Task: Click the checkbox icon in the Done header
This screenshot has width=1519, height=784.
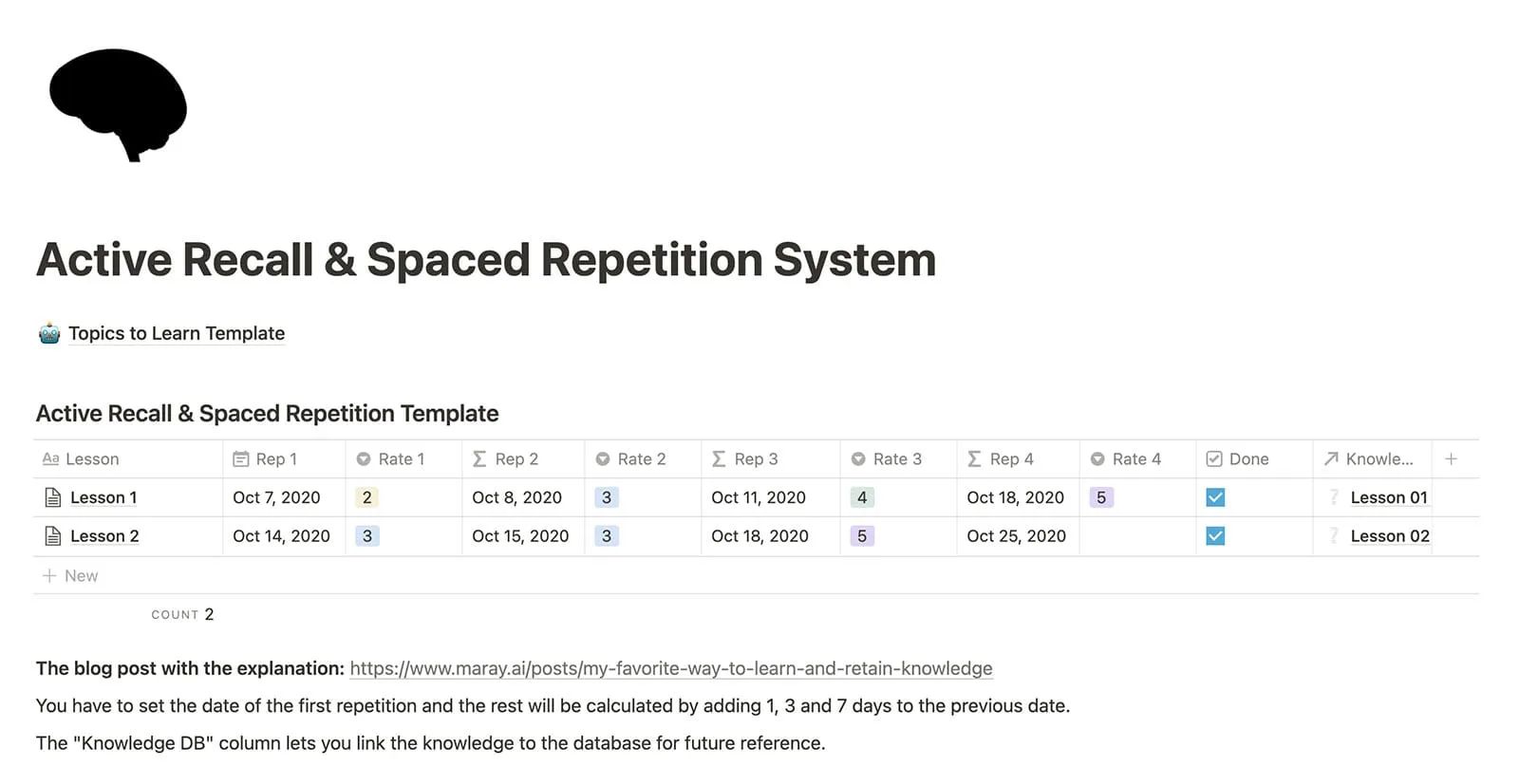Action: [1214, 458]
